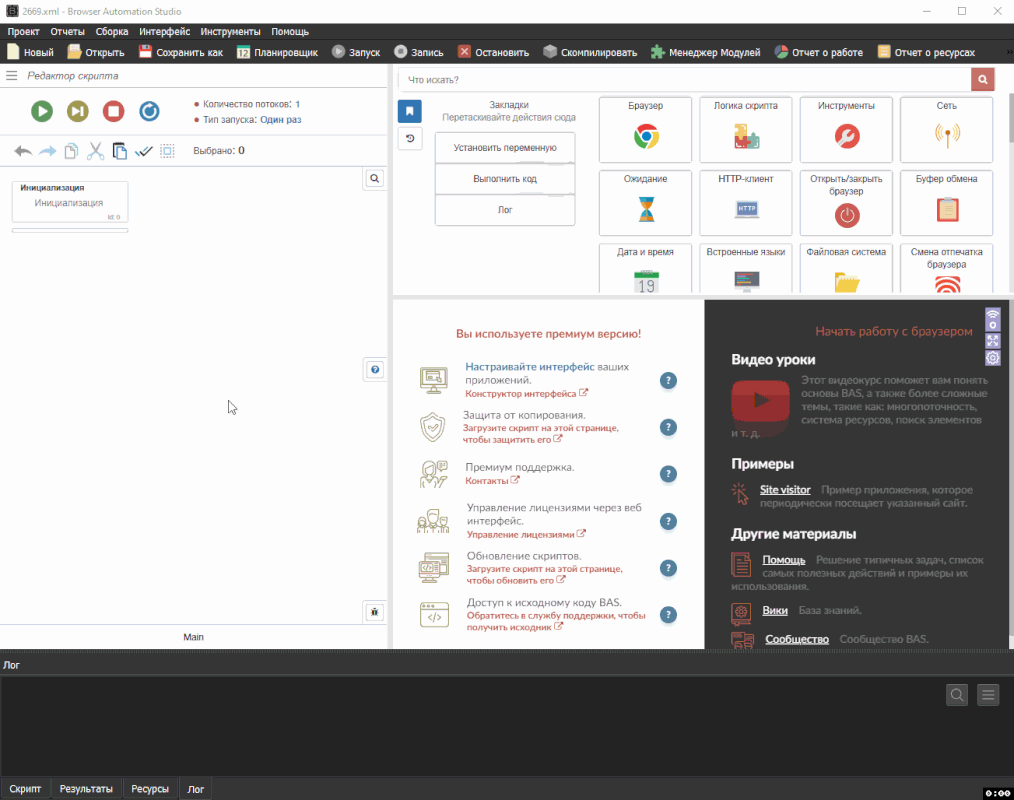This screenshot has width=1014, height=800.
Task: Restart script with the blue reload button
Action: click(x=149, y=111)
